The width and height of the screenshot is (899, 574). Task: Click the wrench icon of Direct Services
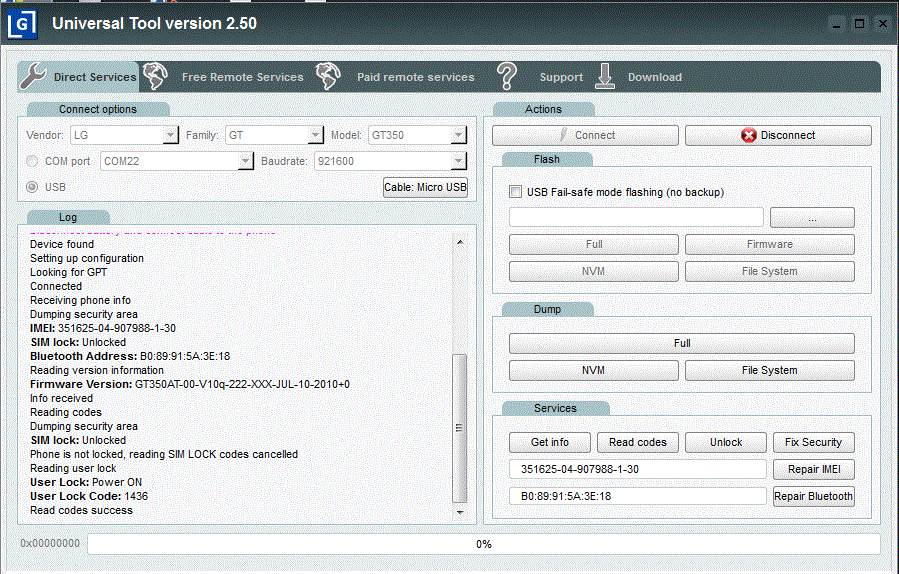(x=33, y=76)
